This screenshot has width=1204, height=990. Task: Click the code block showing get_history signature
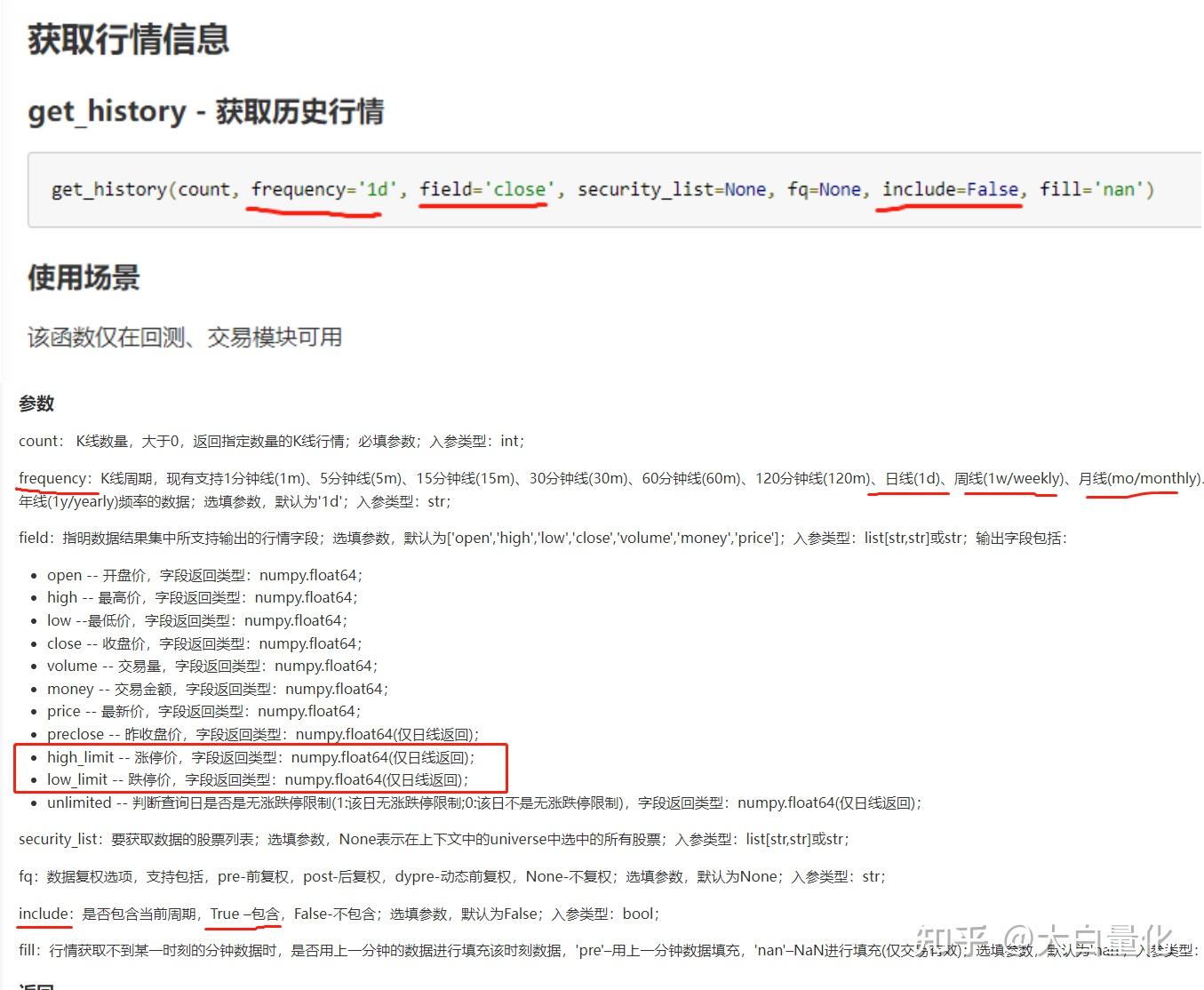tap(601, 189)
